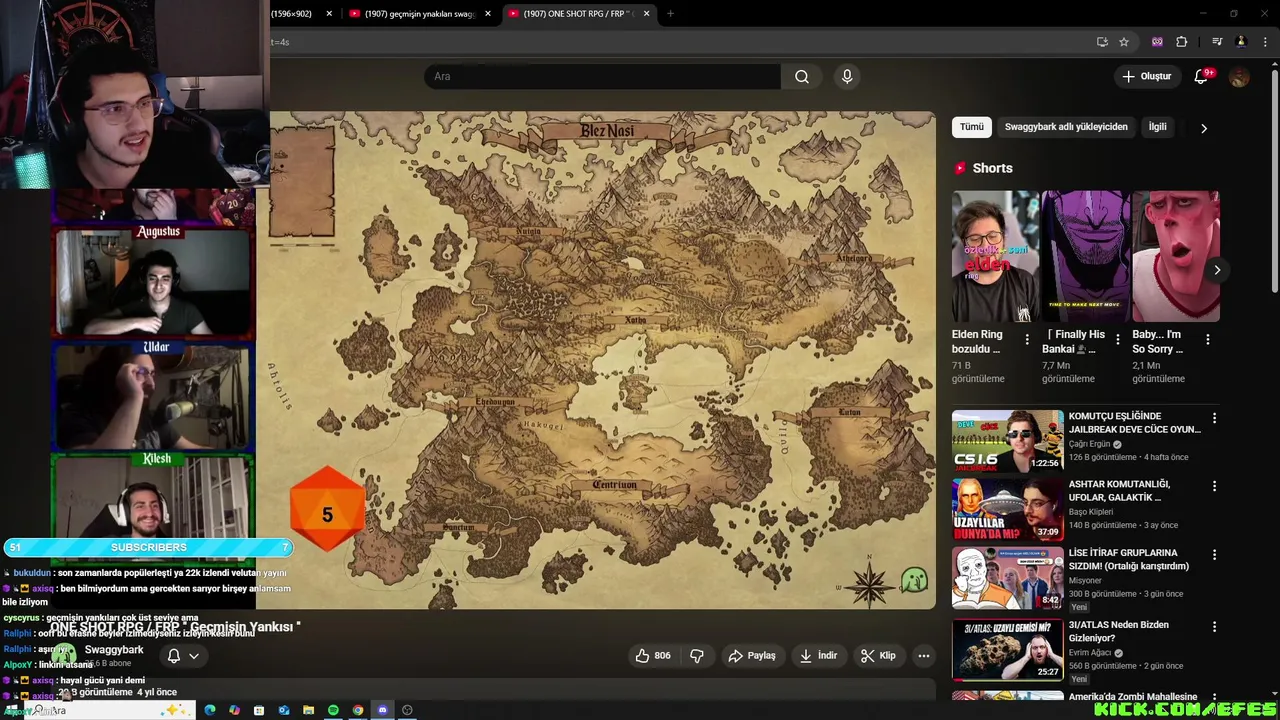Click the Shorts section heading
This screenshot has height=720, width=1280.
tap(992, 168)
